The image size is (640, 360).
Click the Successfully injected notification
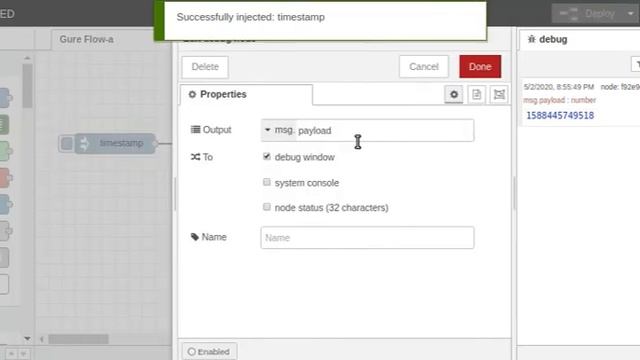(320, 20)
